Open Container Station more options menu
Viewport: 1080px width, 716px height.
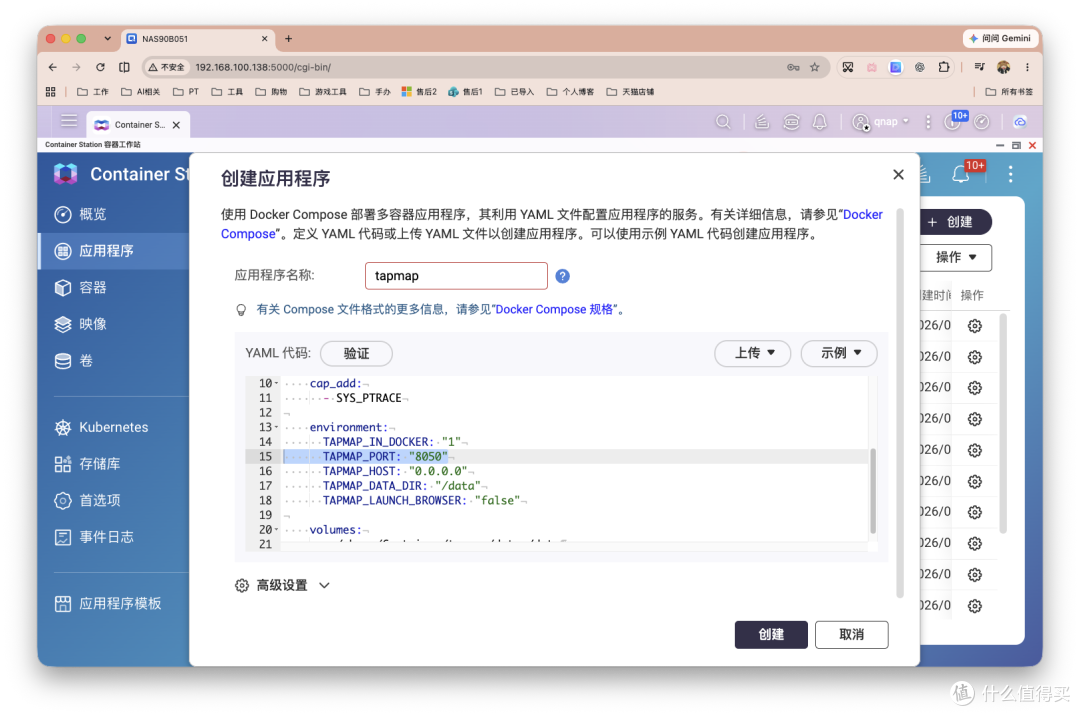(1010, 175)
